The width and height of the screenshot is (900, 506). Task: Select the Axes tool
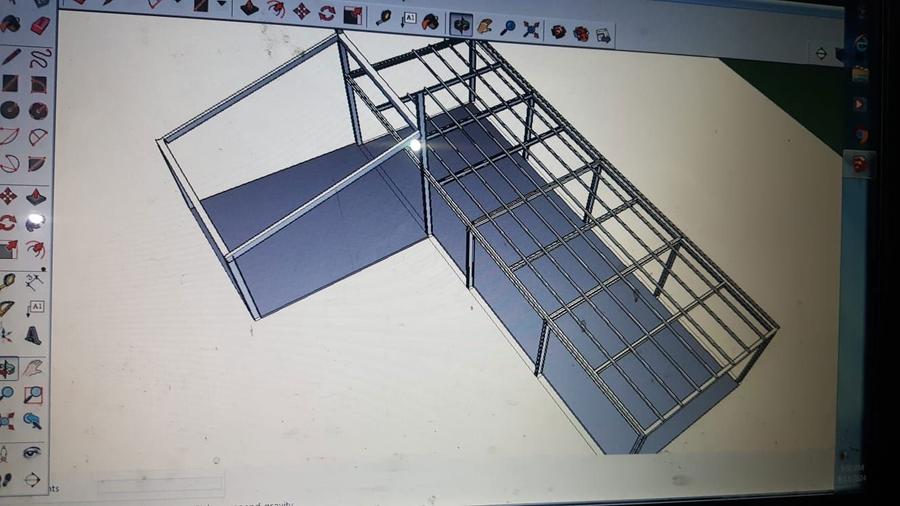(x=6, y=335)
